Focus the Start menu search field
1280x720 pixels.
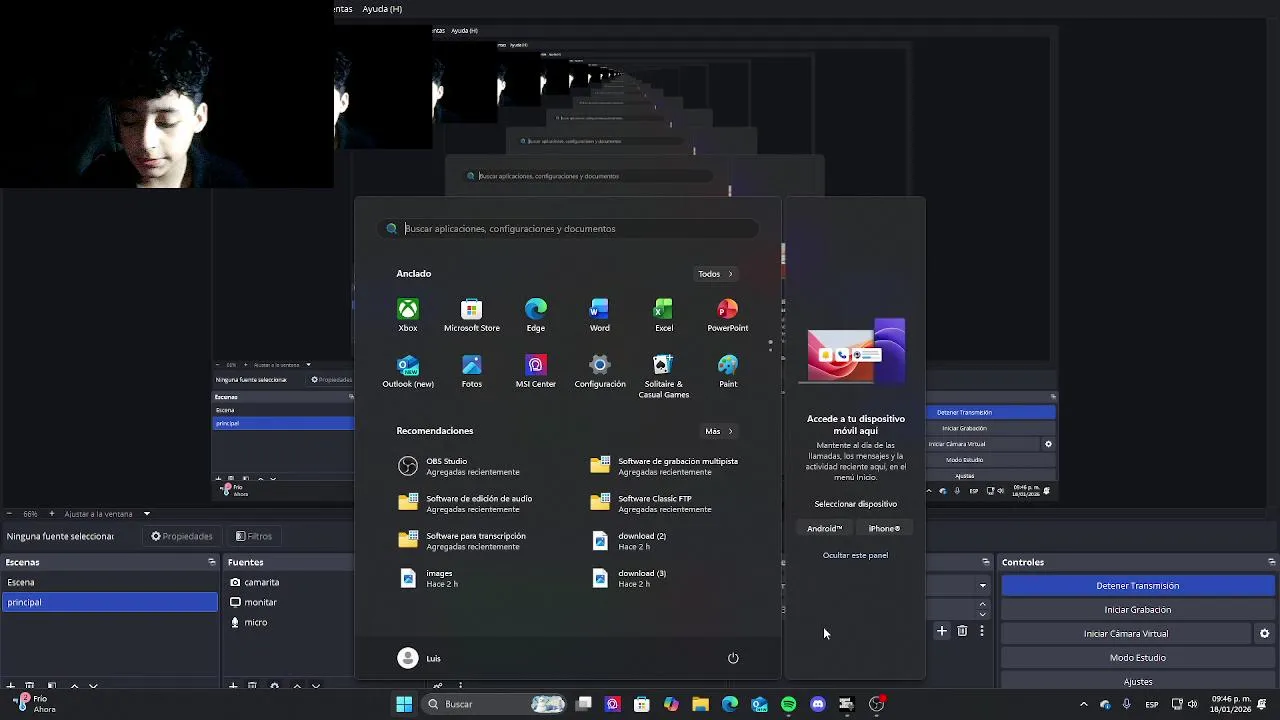tap(568, 229)
